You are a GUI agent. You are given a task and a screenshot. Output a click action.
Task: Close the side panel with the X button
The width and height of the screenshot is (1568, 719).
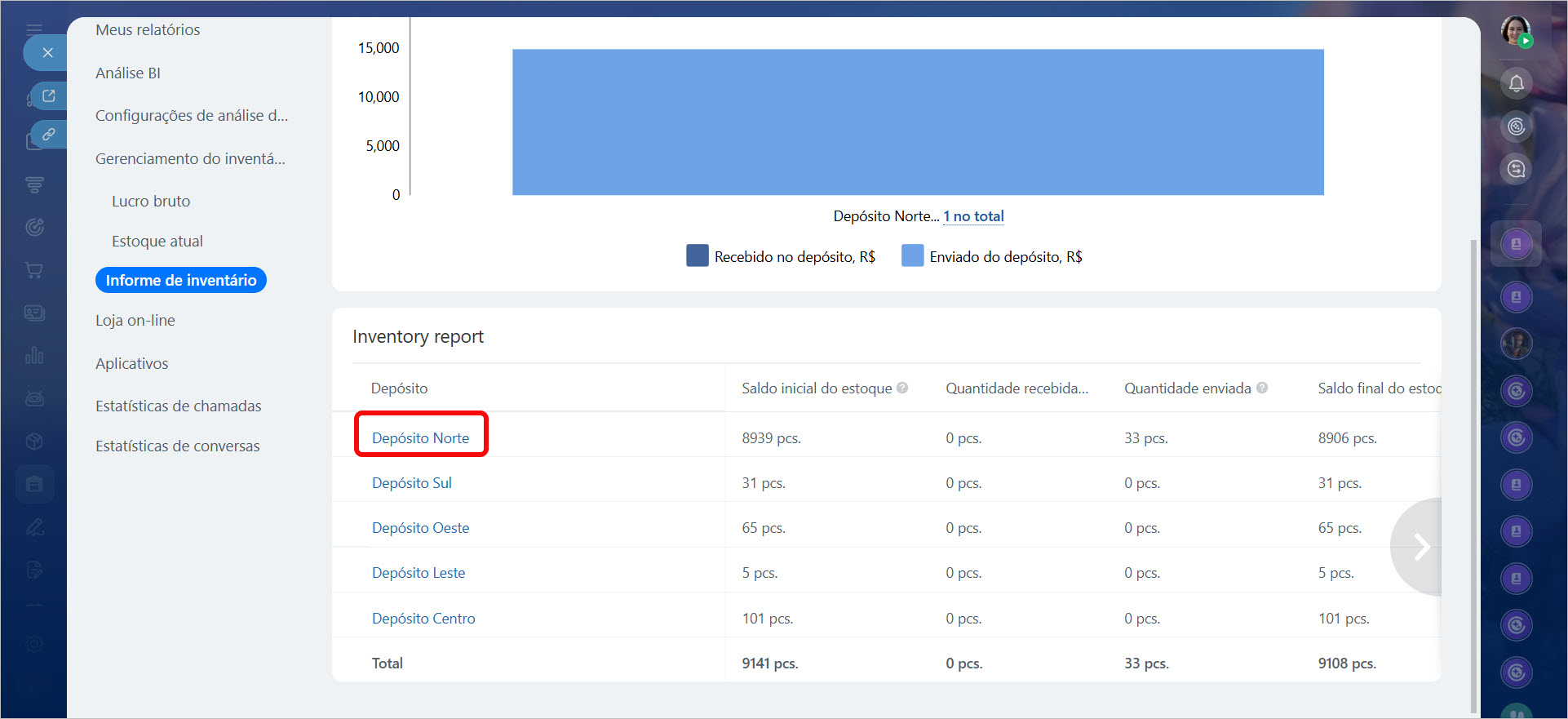click(47, 53)
